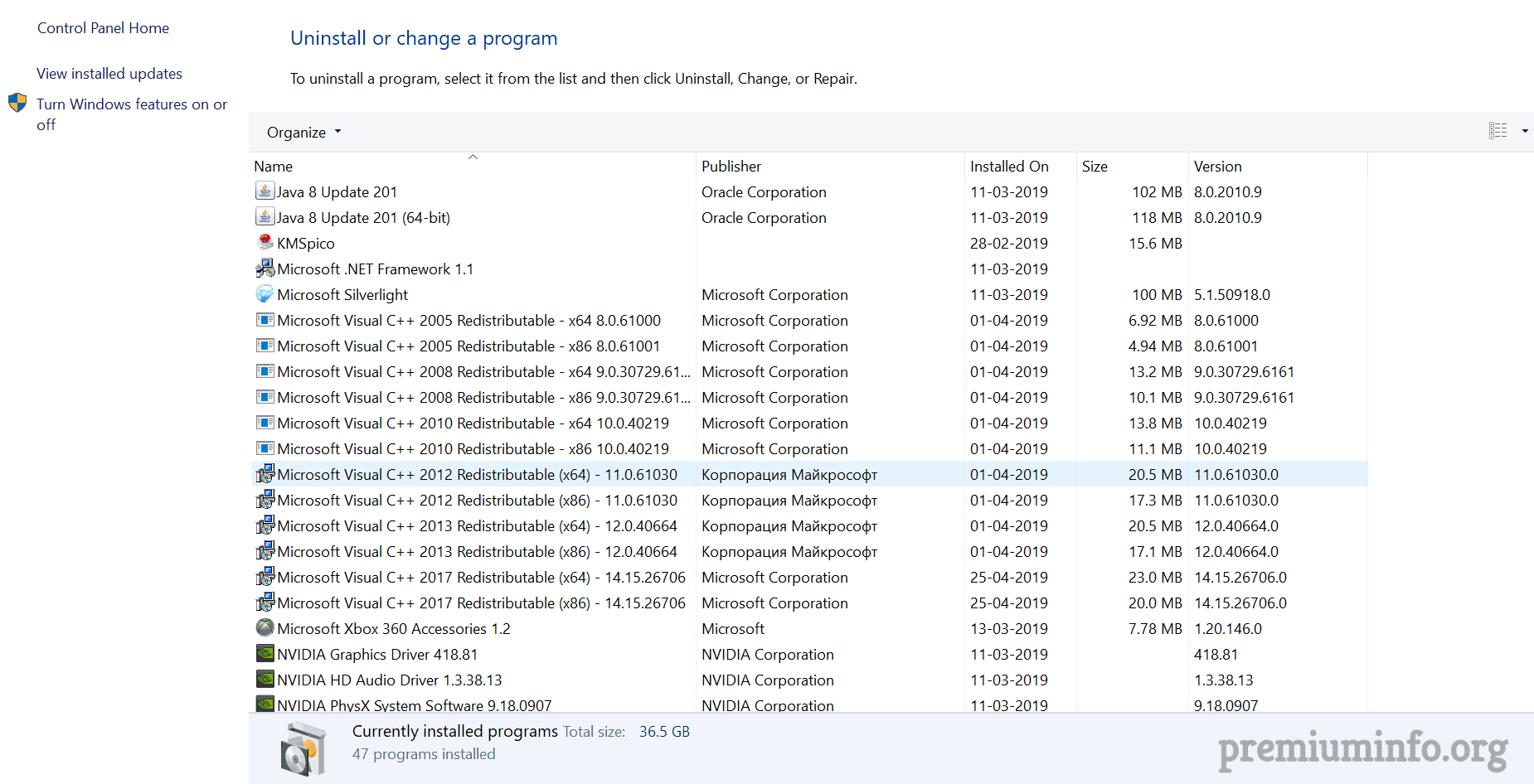Click the Java 8 Update 201 (64-bit) icon
The width and height of the screenshot is (1534, 784).
[x=265, y=216]
